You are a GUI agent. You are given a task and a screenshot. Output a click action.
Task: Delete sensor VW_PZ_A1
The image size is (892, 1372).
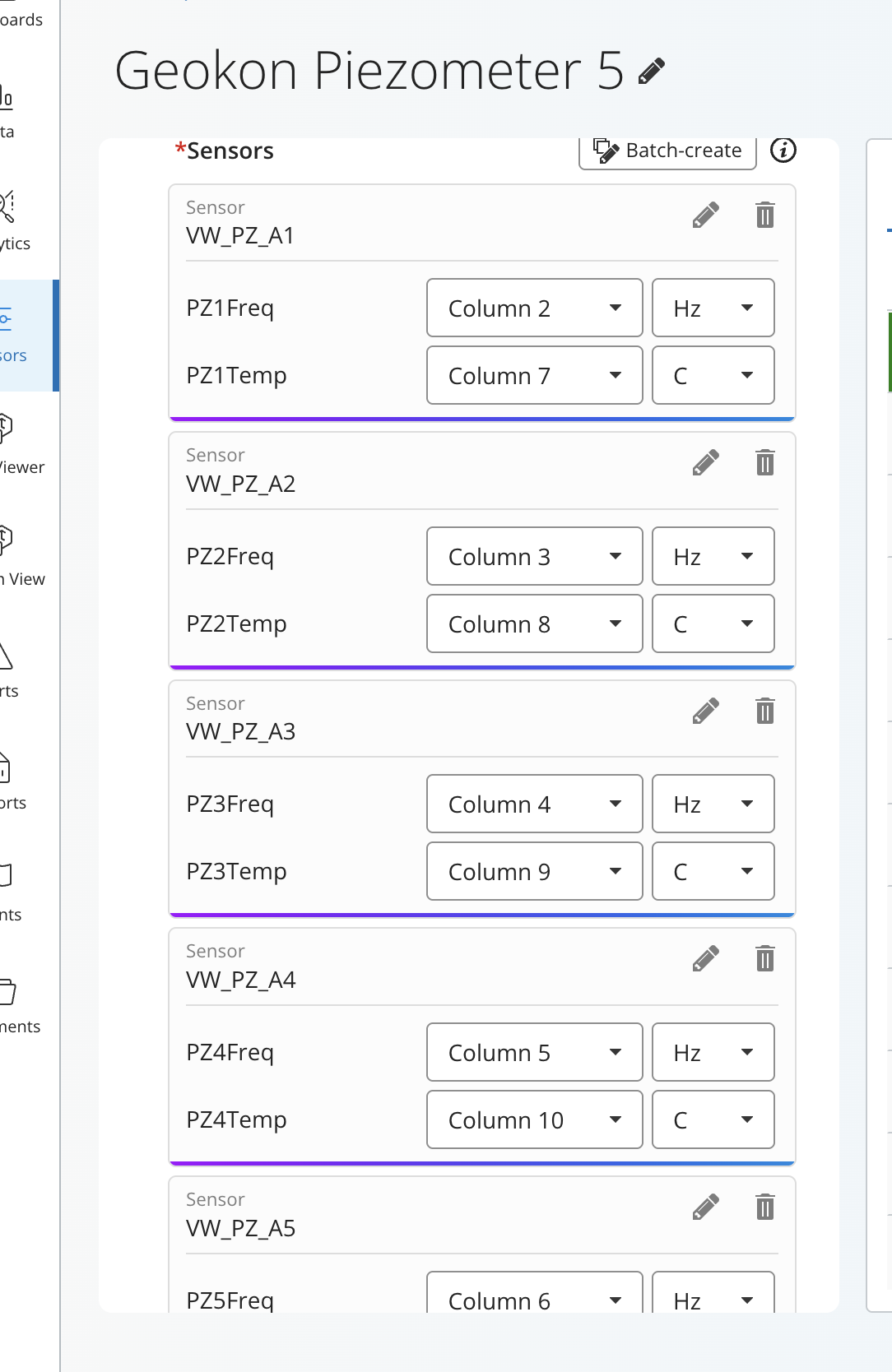coord(765,216)
